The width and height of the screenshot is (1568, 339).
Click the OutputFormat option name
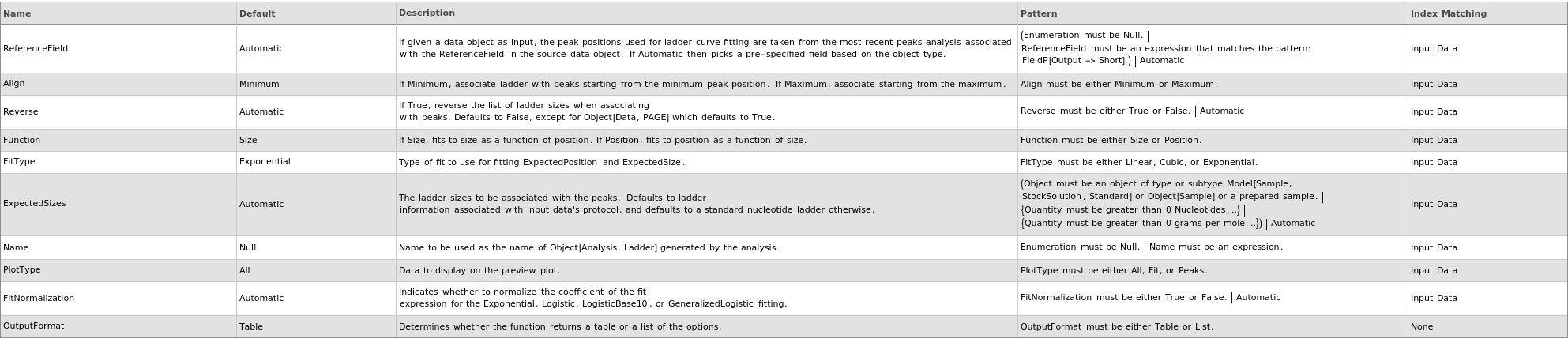coord(33,326)
